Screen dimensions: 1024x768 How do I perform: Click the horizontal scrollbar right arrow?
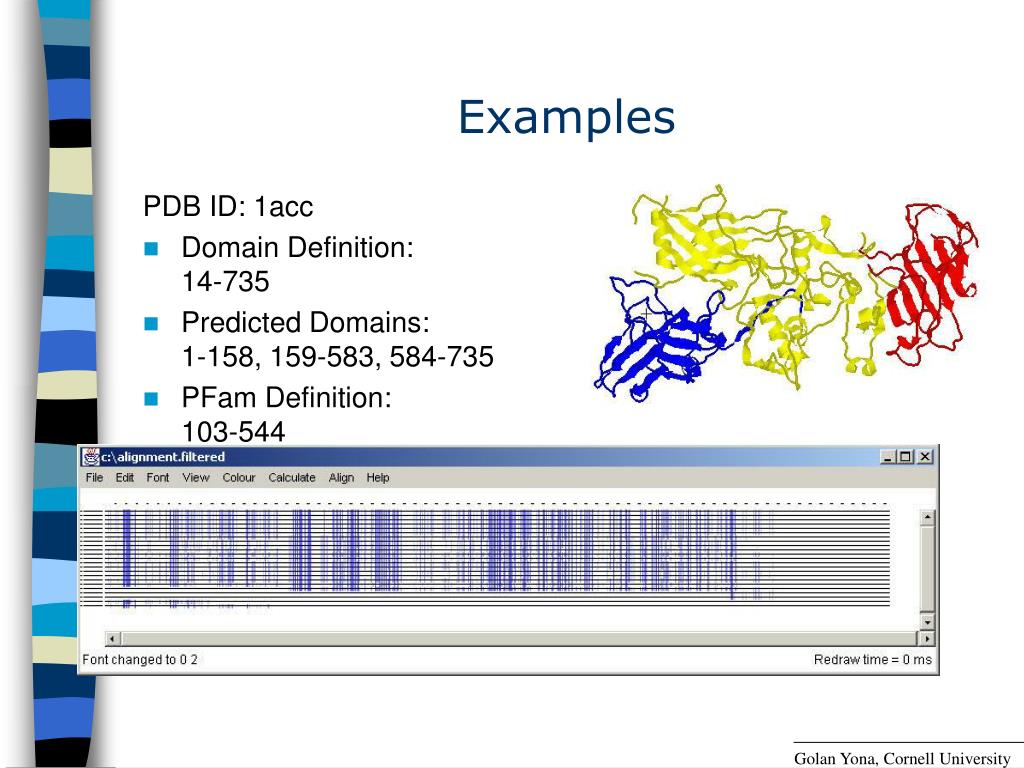(926, 638)
